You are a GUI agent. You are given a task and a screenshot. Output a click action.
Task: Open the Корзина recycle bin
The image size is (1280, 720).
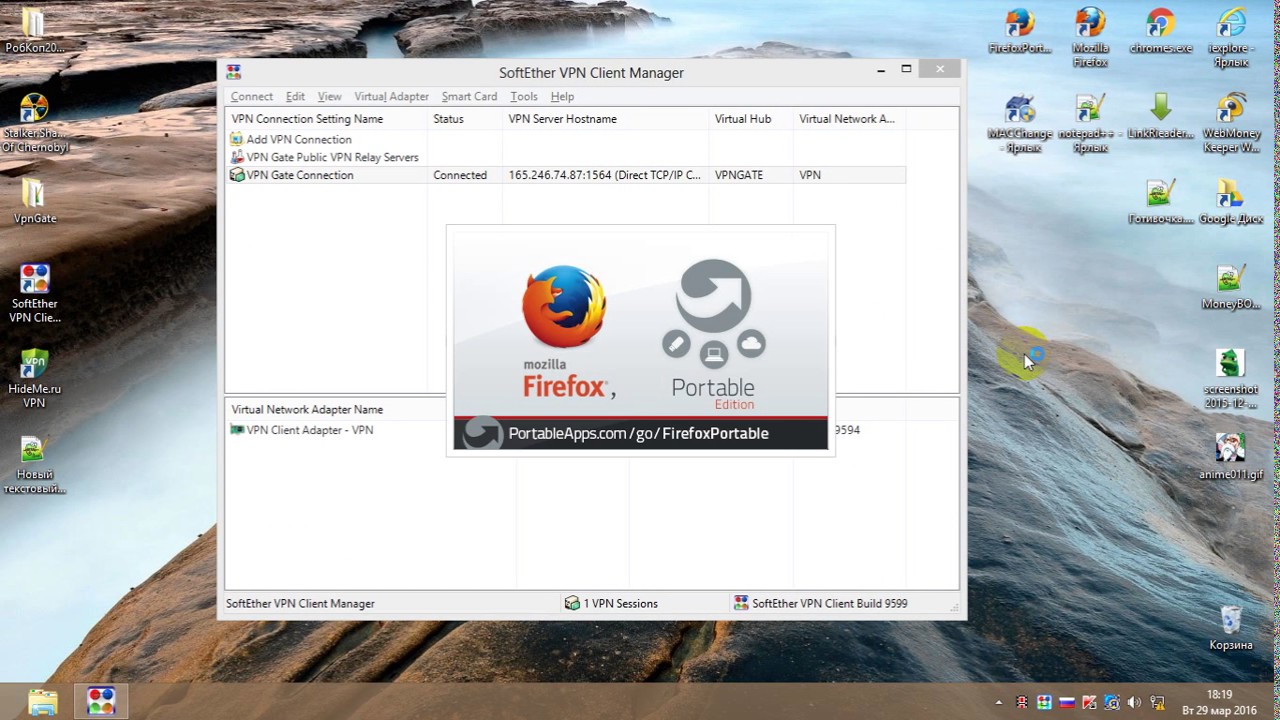[1230, 628]
